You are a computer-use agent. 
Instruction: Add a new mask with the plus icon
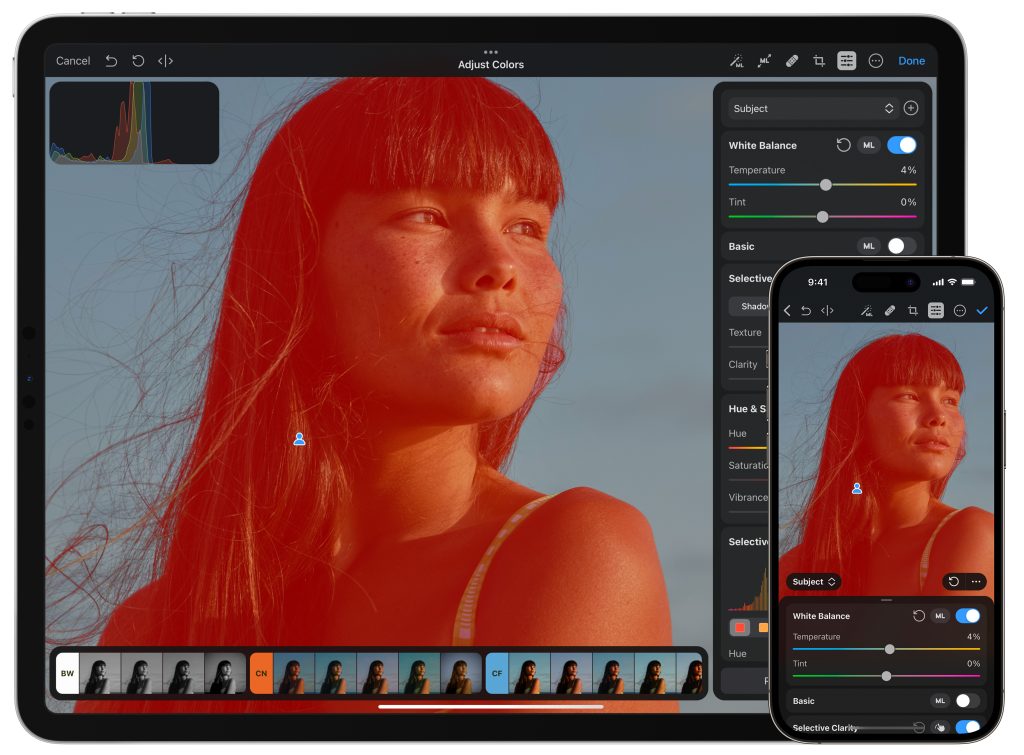click(x=910, y=108)
